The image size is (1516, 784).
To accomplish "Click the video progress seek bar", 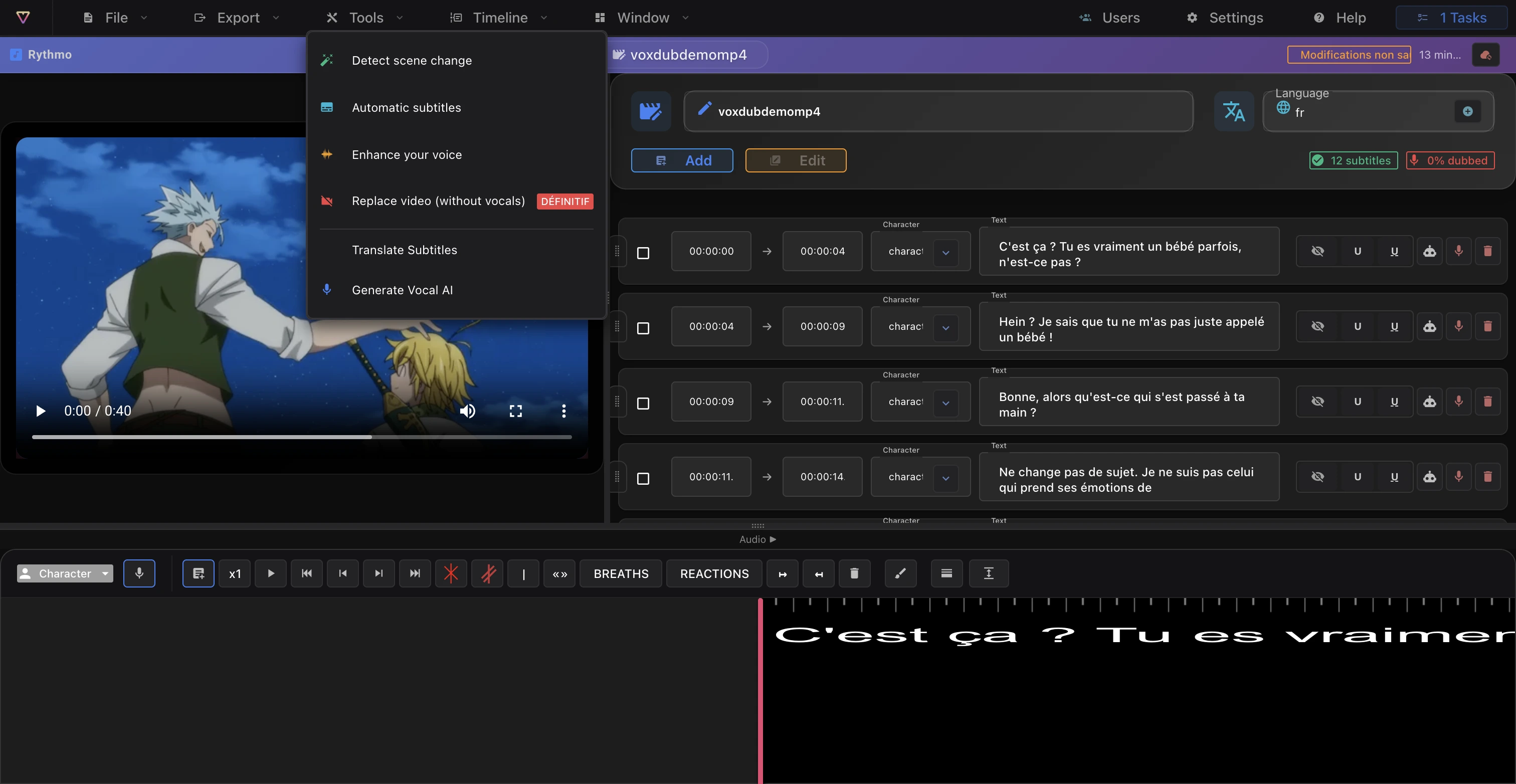I will [301, 437].
